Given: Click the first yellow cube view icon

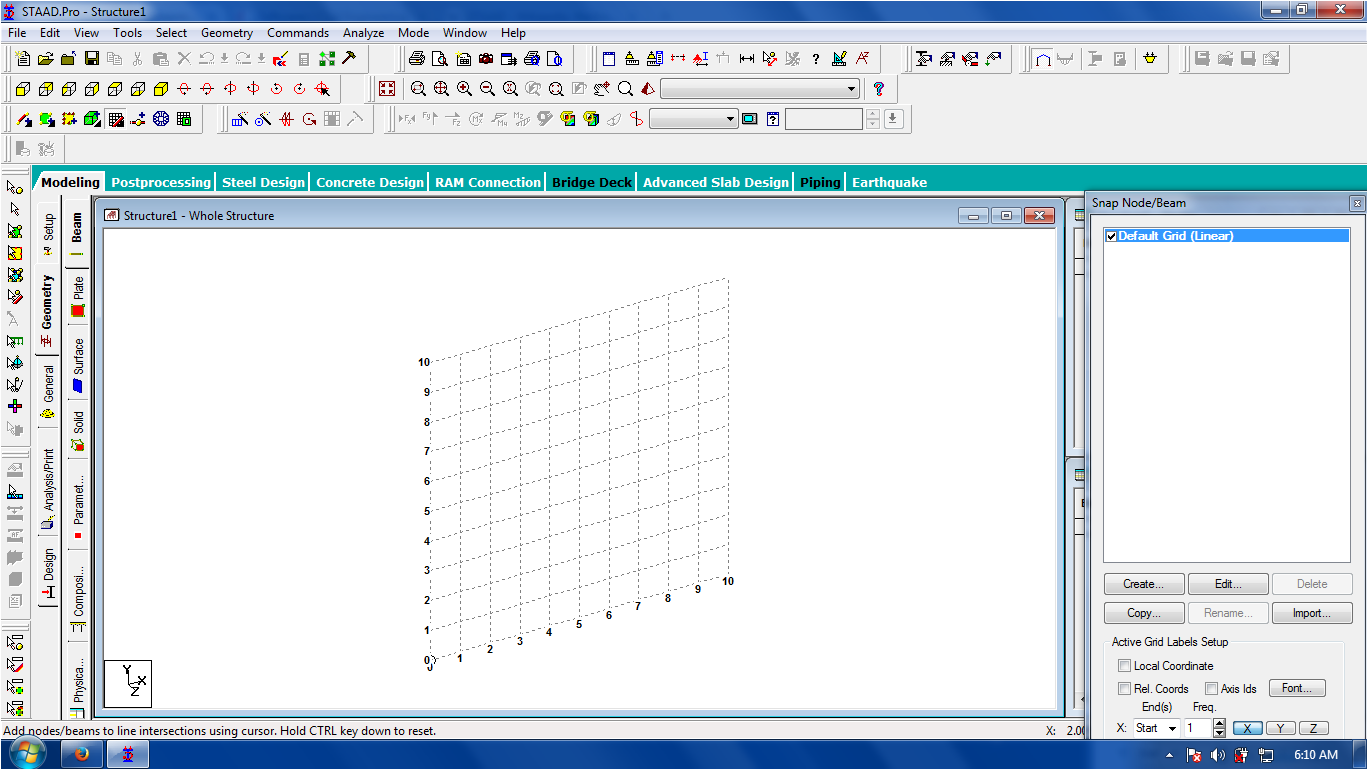Looking at the screenshot, I should point(23,89).
